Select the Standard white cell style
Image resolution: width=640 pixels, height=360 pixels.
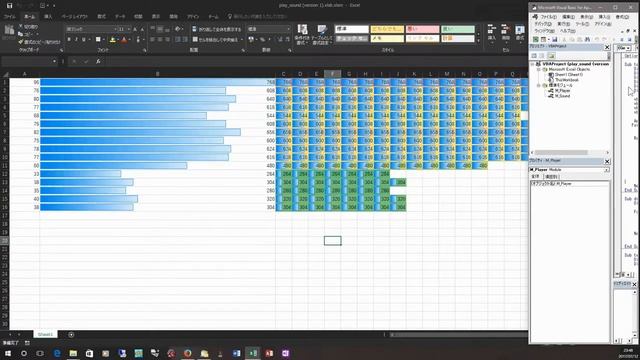tap(351, 29)
